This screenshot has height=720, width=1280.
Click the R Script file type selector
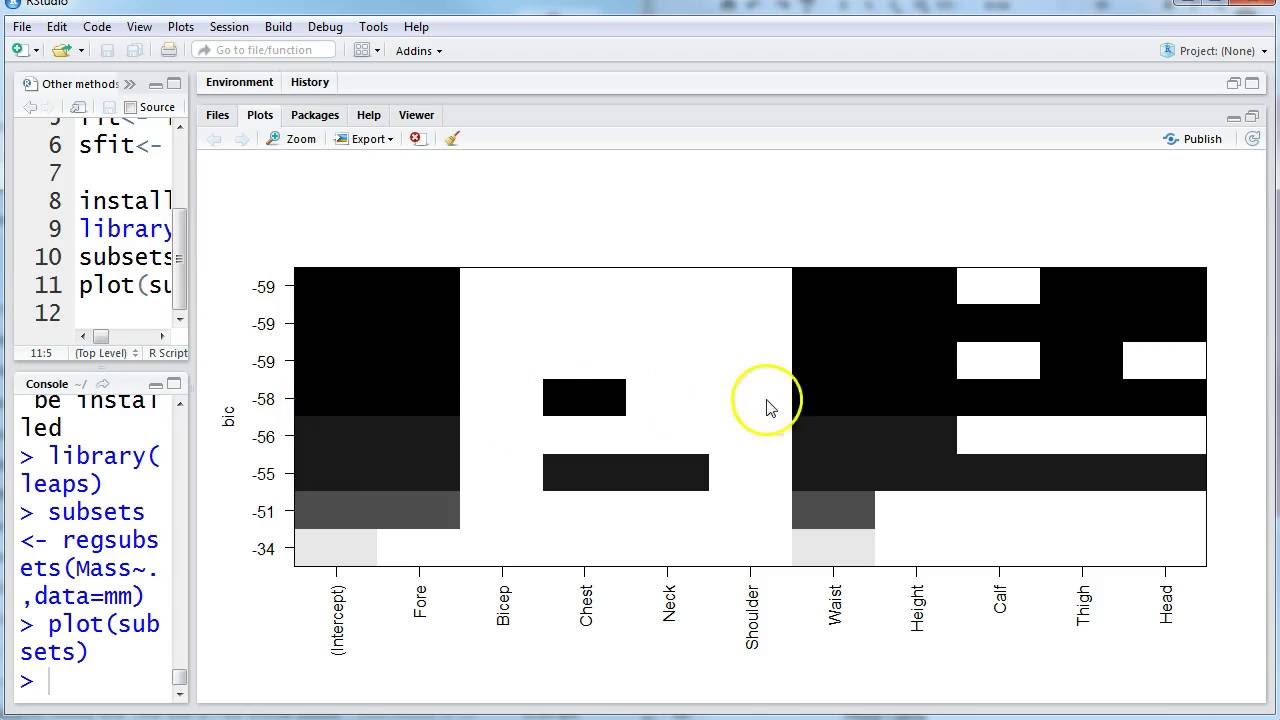click(x=167, y=353)
